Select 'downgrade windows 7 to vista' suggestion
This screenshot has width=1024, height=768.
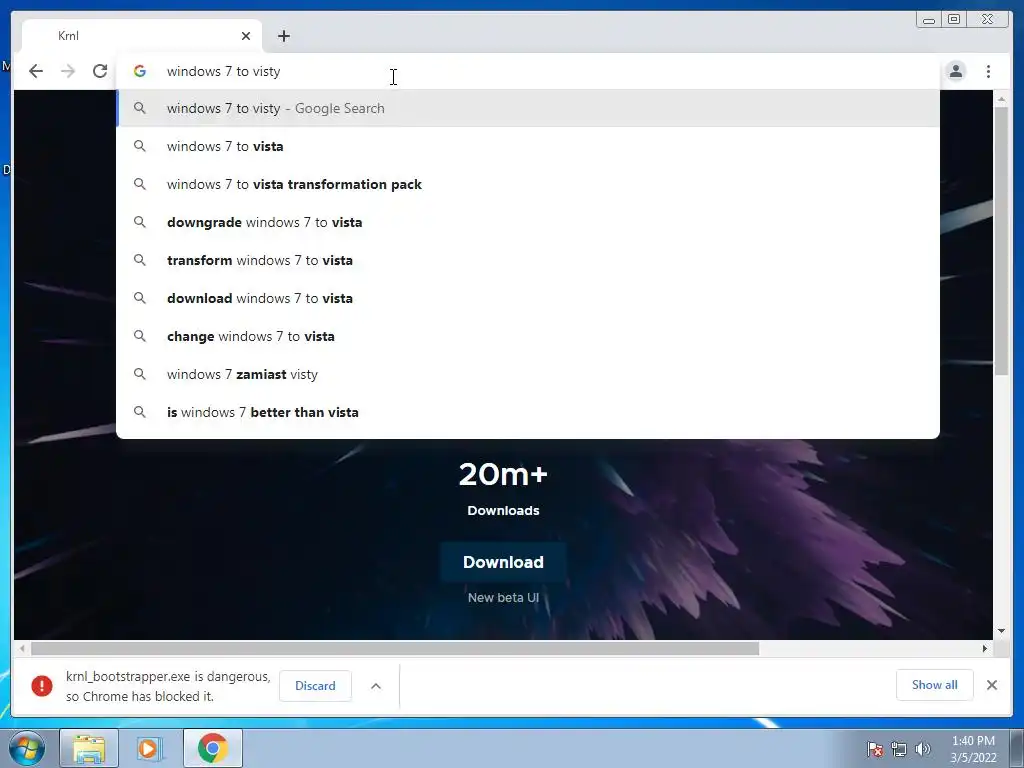[x=528, y=222]
